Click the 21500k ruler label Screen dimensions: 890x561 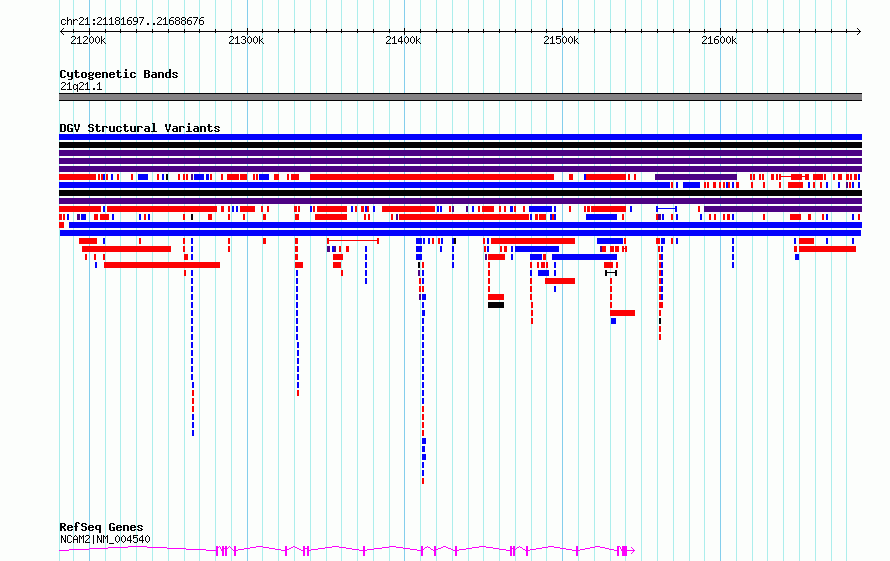(x=561, y=40)
